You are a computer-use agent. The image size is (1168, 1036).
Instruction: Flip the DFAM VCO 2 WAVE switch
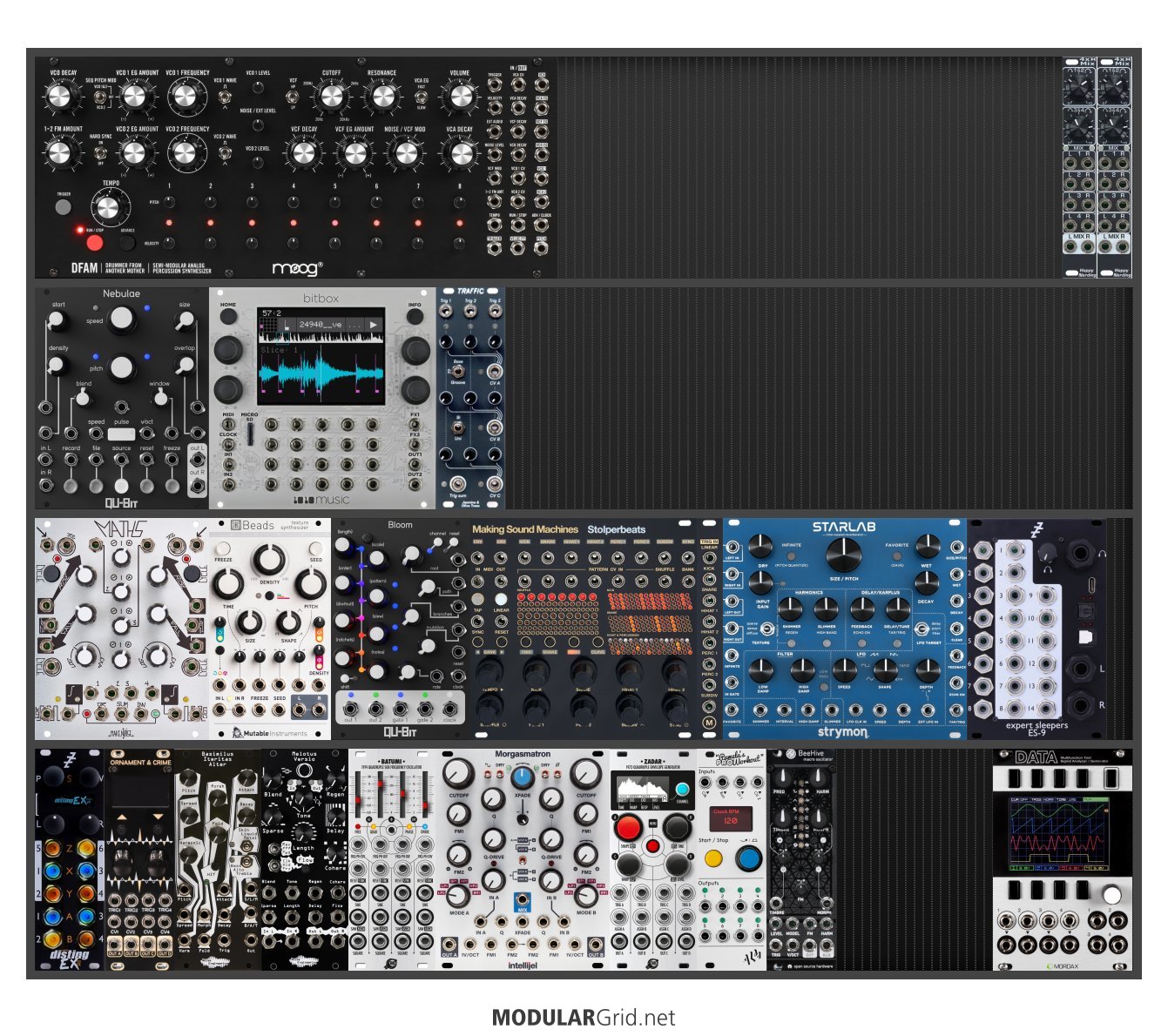[225, 153]
